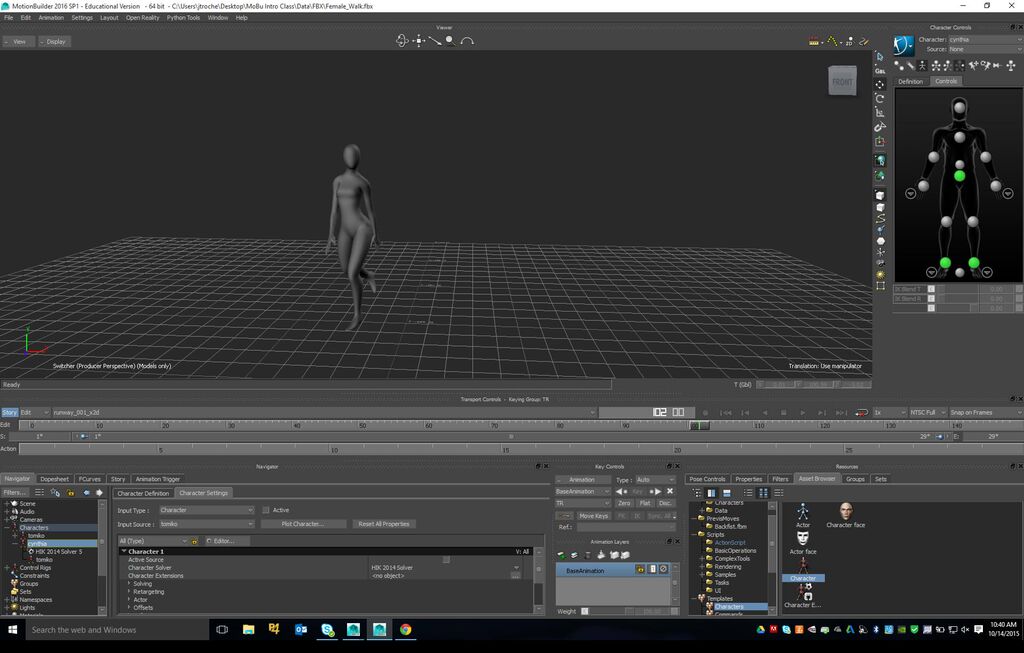
Task: Click the lock icon in Navigator toolbar
Action: point(71,492)
